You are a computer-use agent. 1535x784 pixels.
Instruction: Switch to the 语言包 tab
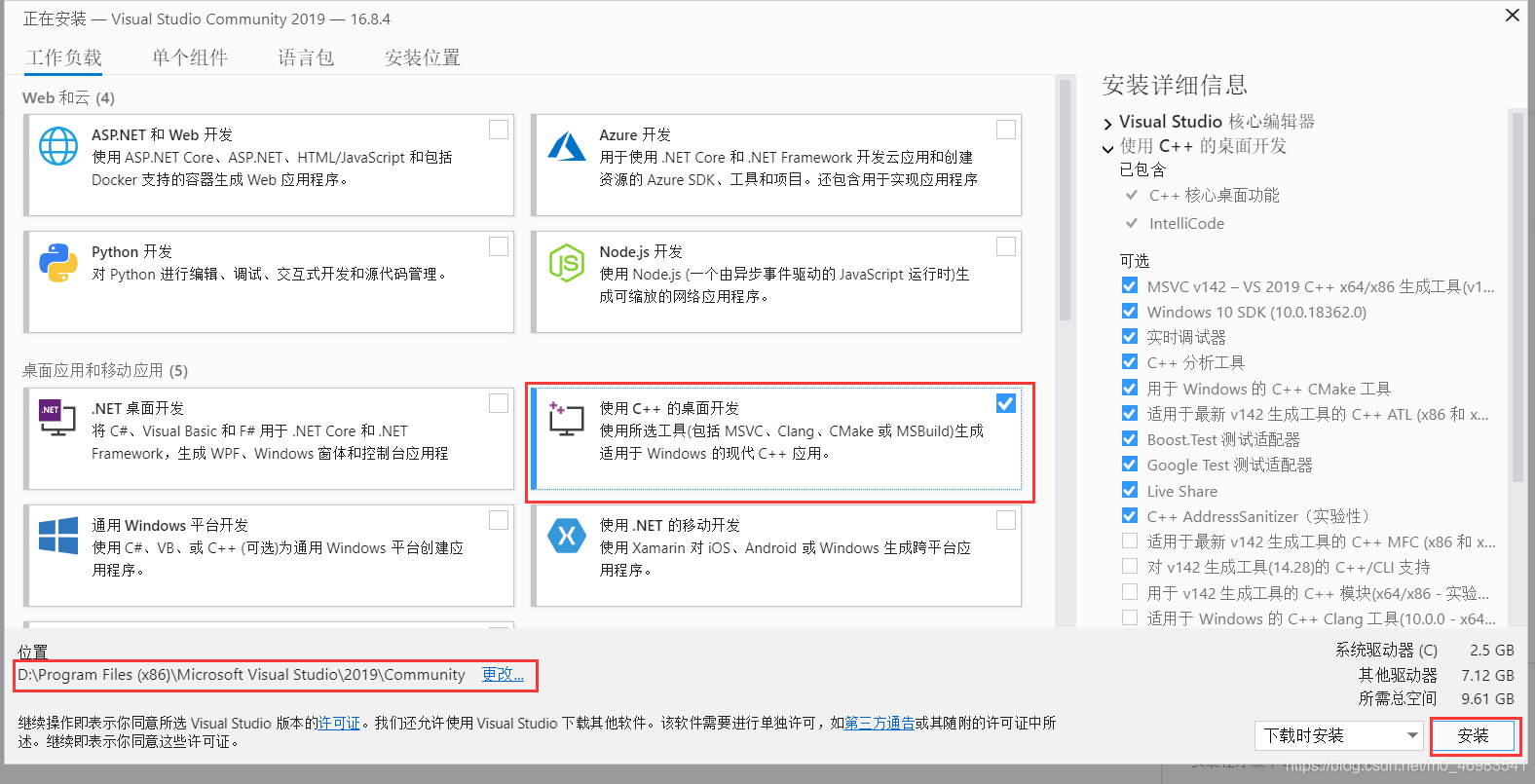click(x=306, y=57)
